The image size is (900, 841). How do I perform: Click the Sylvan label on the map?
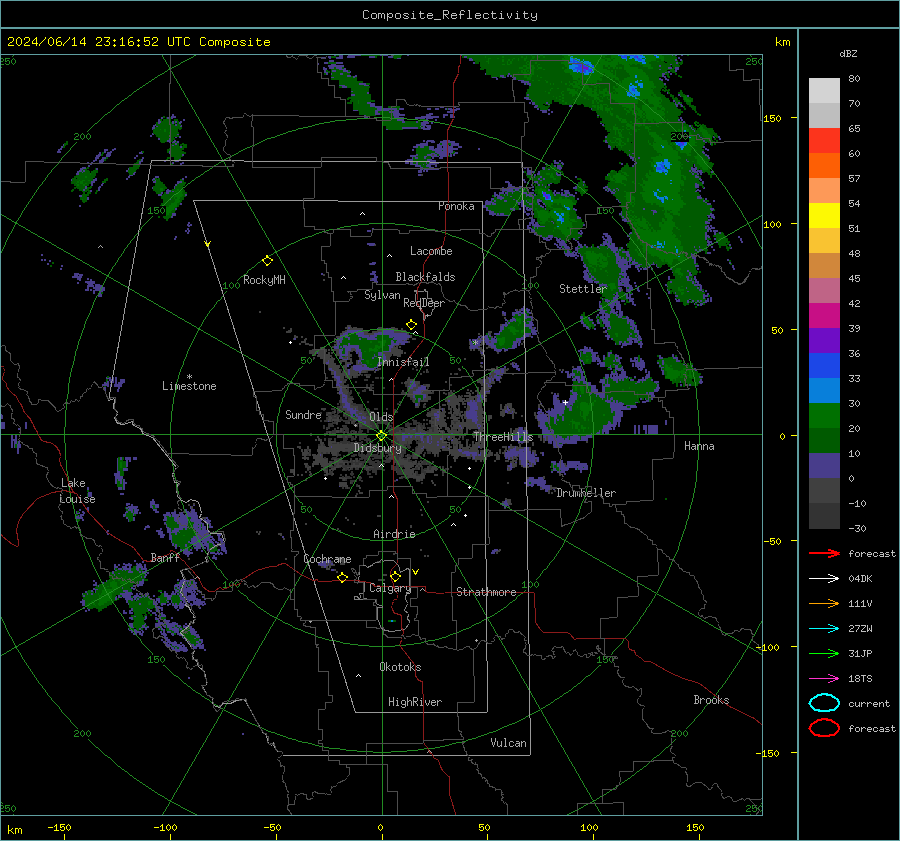(382, 295)
